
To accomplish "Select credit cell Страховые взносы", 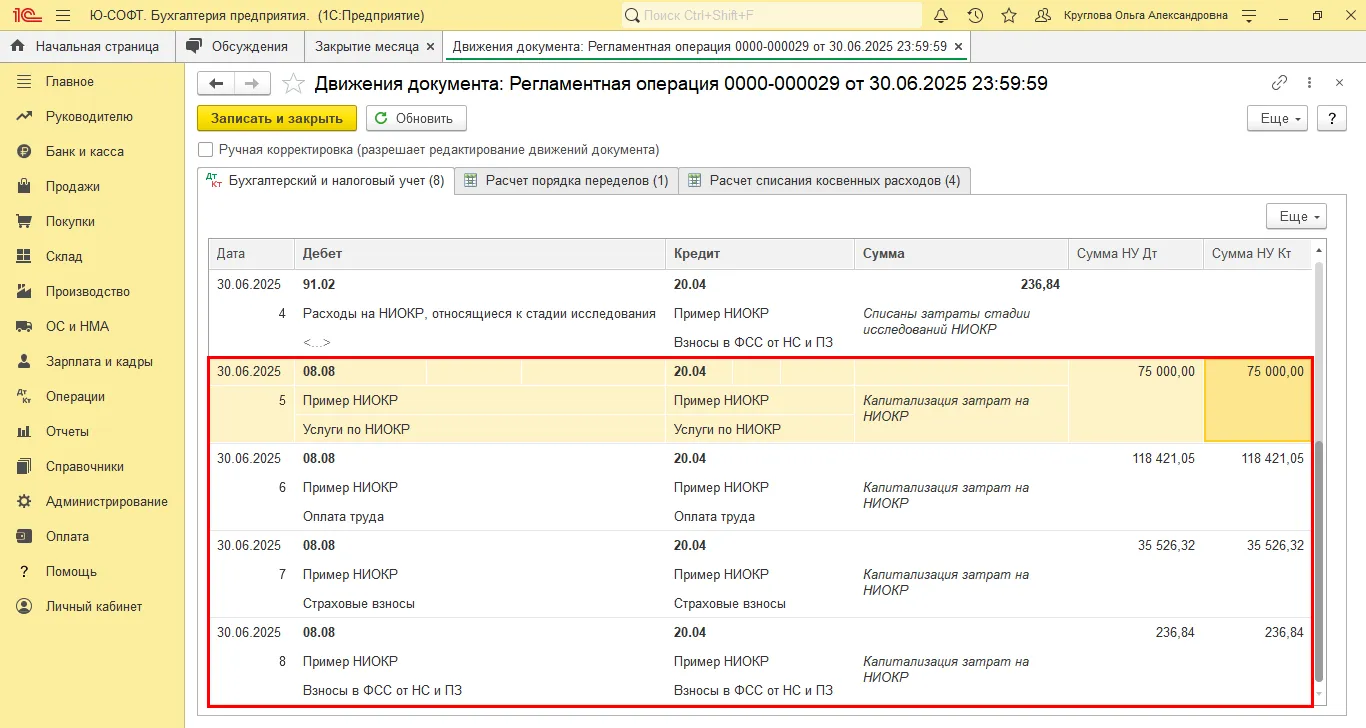I will click(x=730, y=604).
